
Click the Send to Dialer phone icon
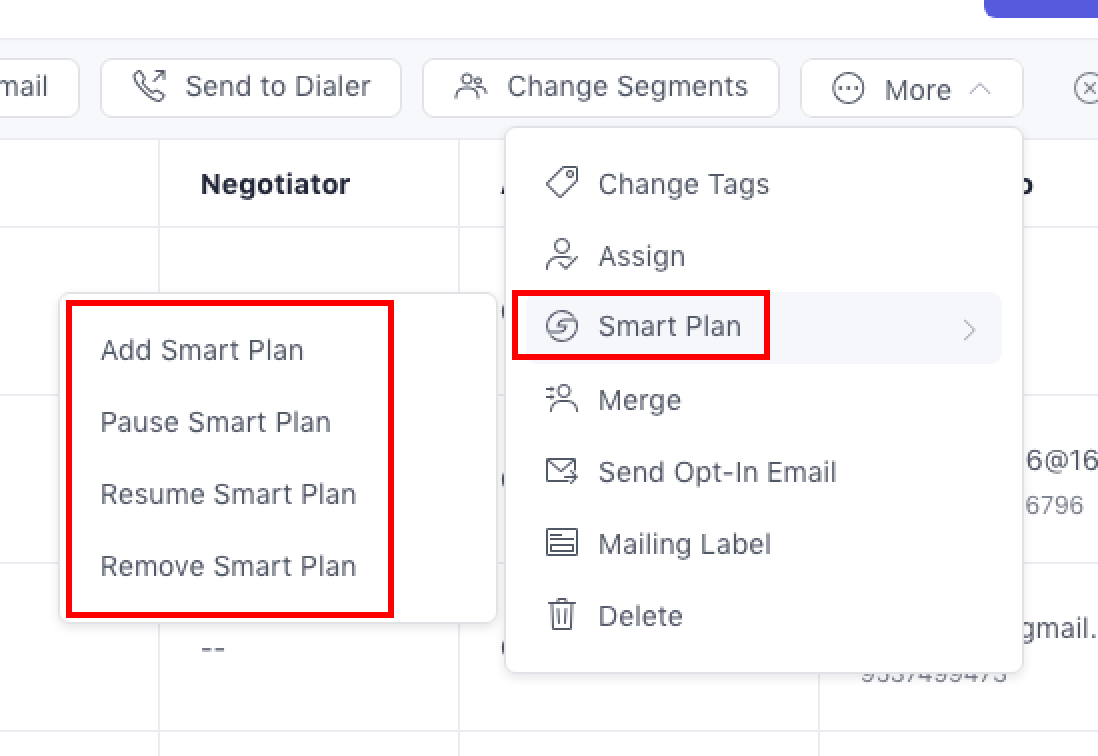150,87
